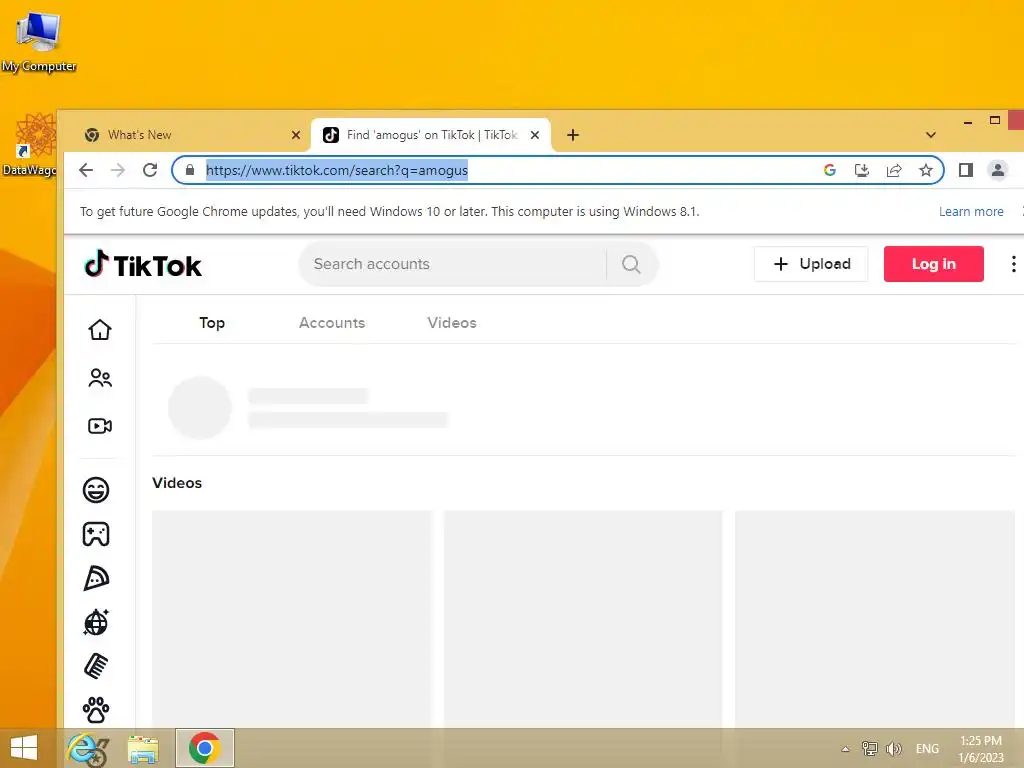1024x768 pixels.
Task: Open TikTok For You home icon
Action: point(100,329)
